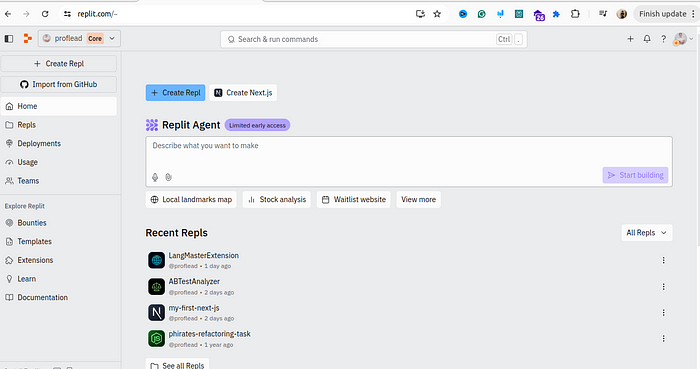This screenshot has height=369, width=700.
Task: Open Learn in the sidebar
Action: click(58, 279)
